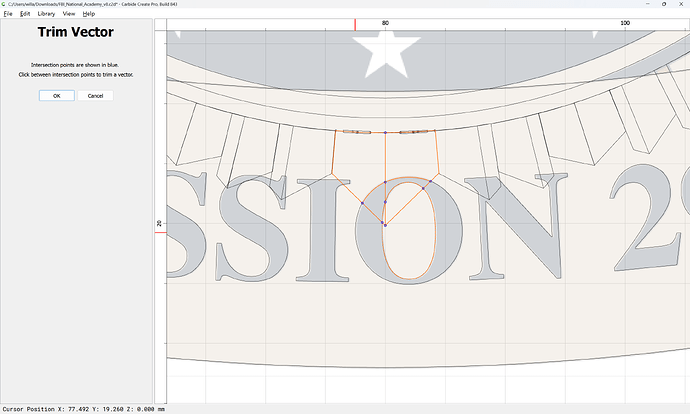The height and width of the screenshot is (414, 690).
Task: Click the red marker on the vertical ruler
Action: point(161,232)
